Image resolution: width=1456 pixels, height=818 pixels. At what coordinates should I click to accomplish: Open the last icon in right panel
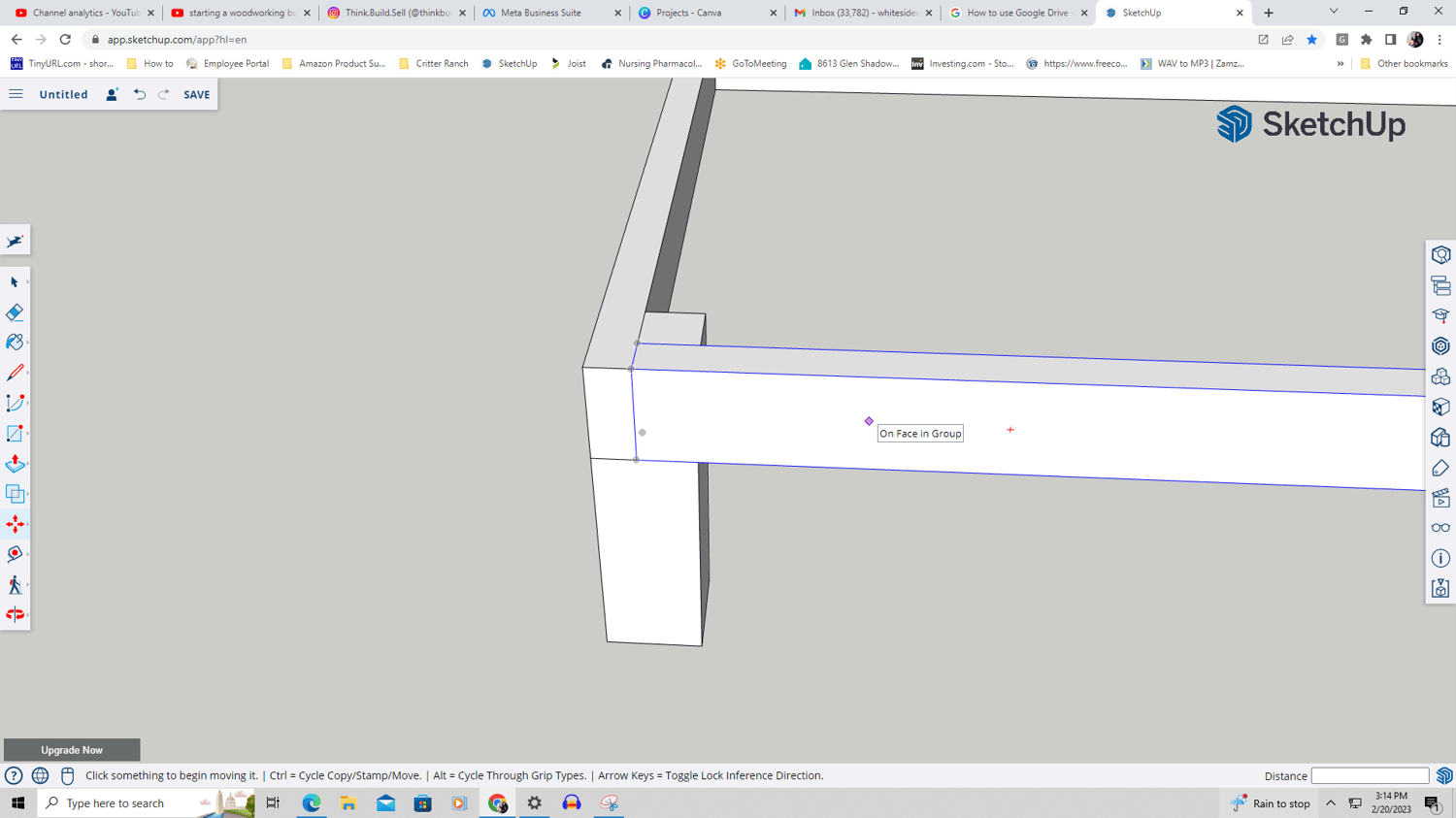pos(1440,589)
